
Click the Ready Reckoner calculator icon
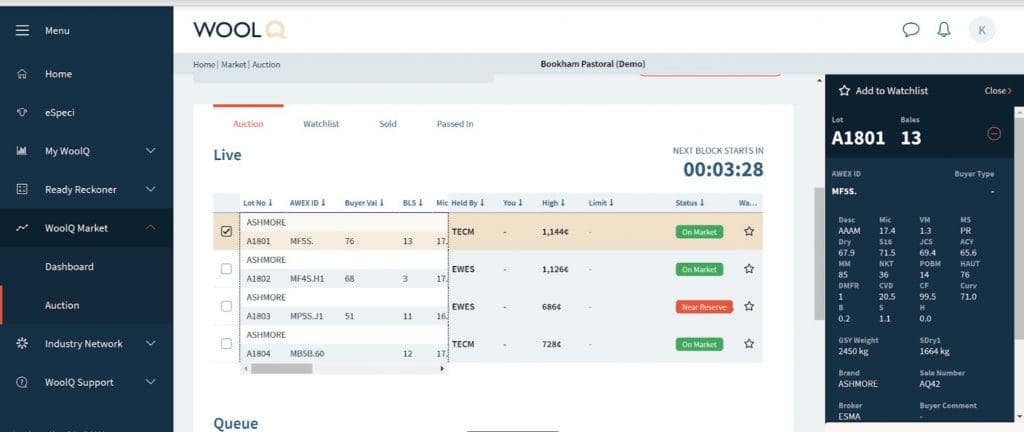[x=22, y=189]
